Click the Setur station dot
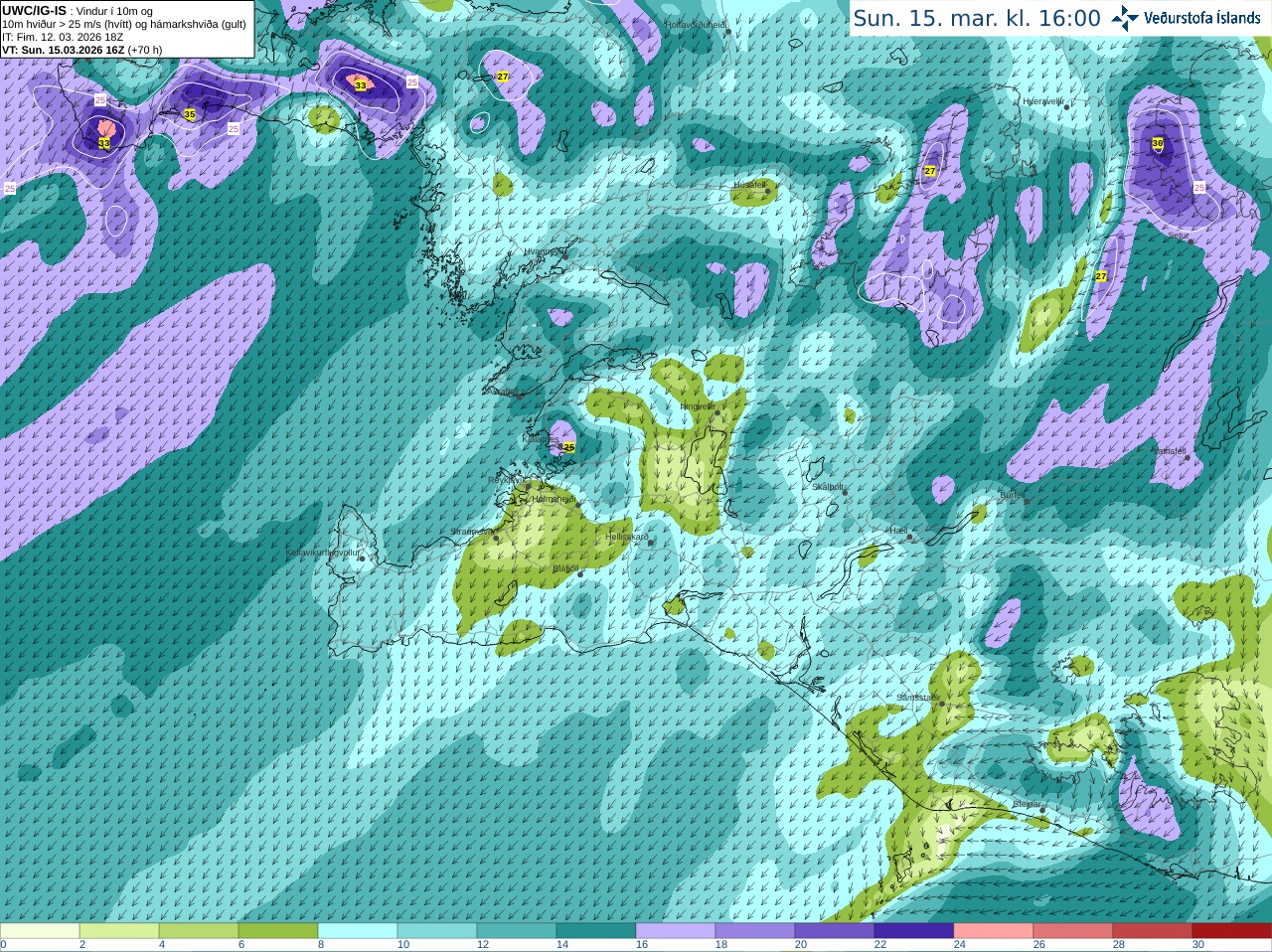Screen dimensions: 1272x952 [1191, 240]
